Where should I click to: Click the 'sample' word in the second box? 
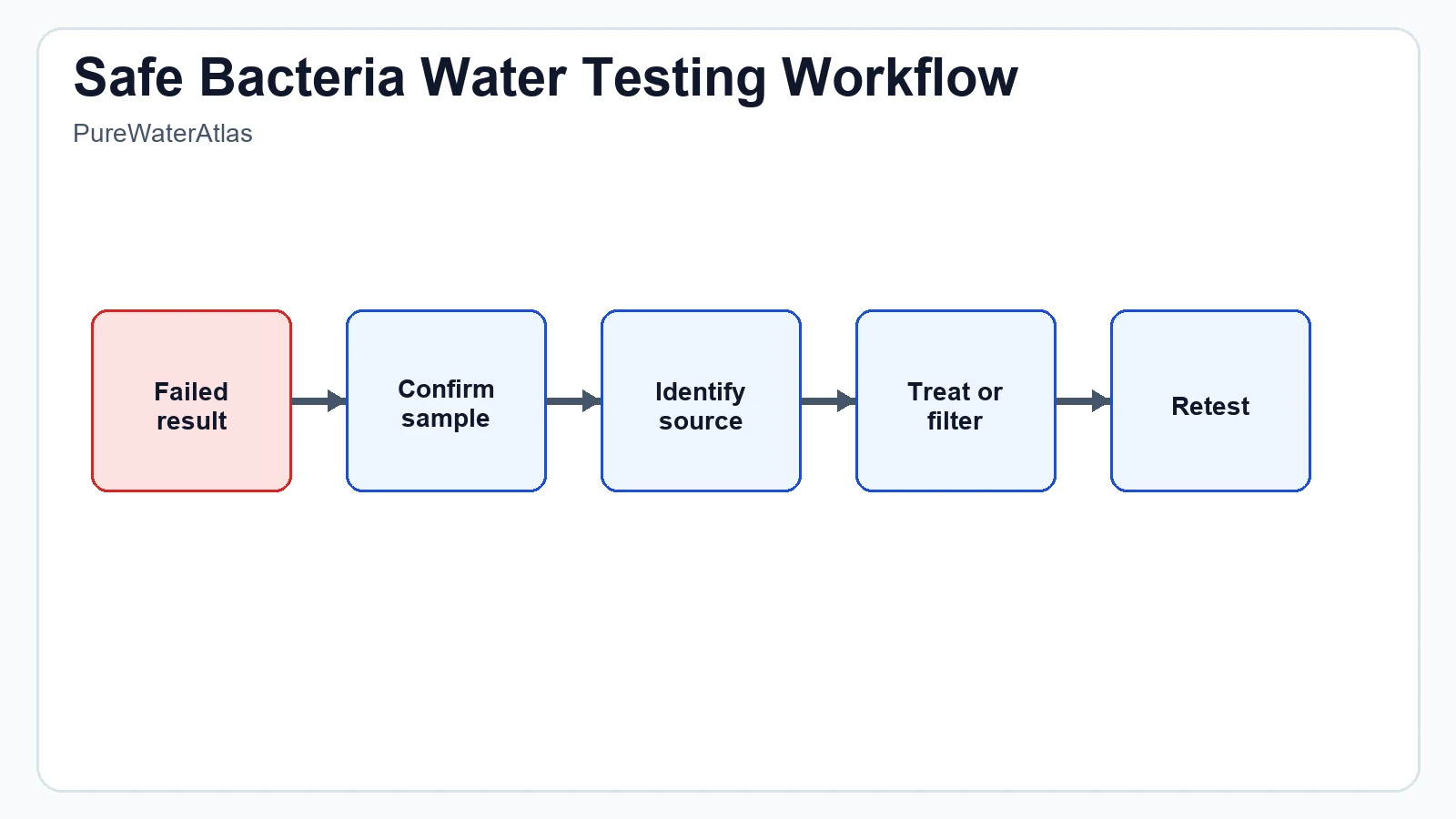445,419
